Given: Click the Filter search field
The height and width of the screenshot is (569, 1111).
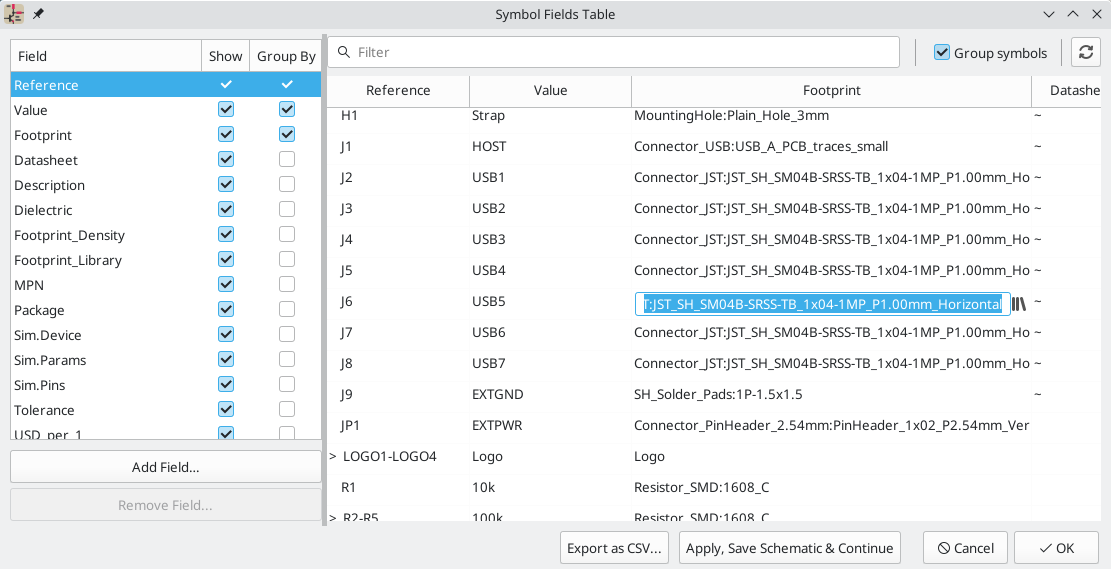Looking at the screenshot, I should [614, 52].
